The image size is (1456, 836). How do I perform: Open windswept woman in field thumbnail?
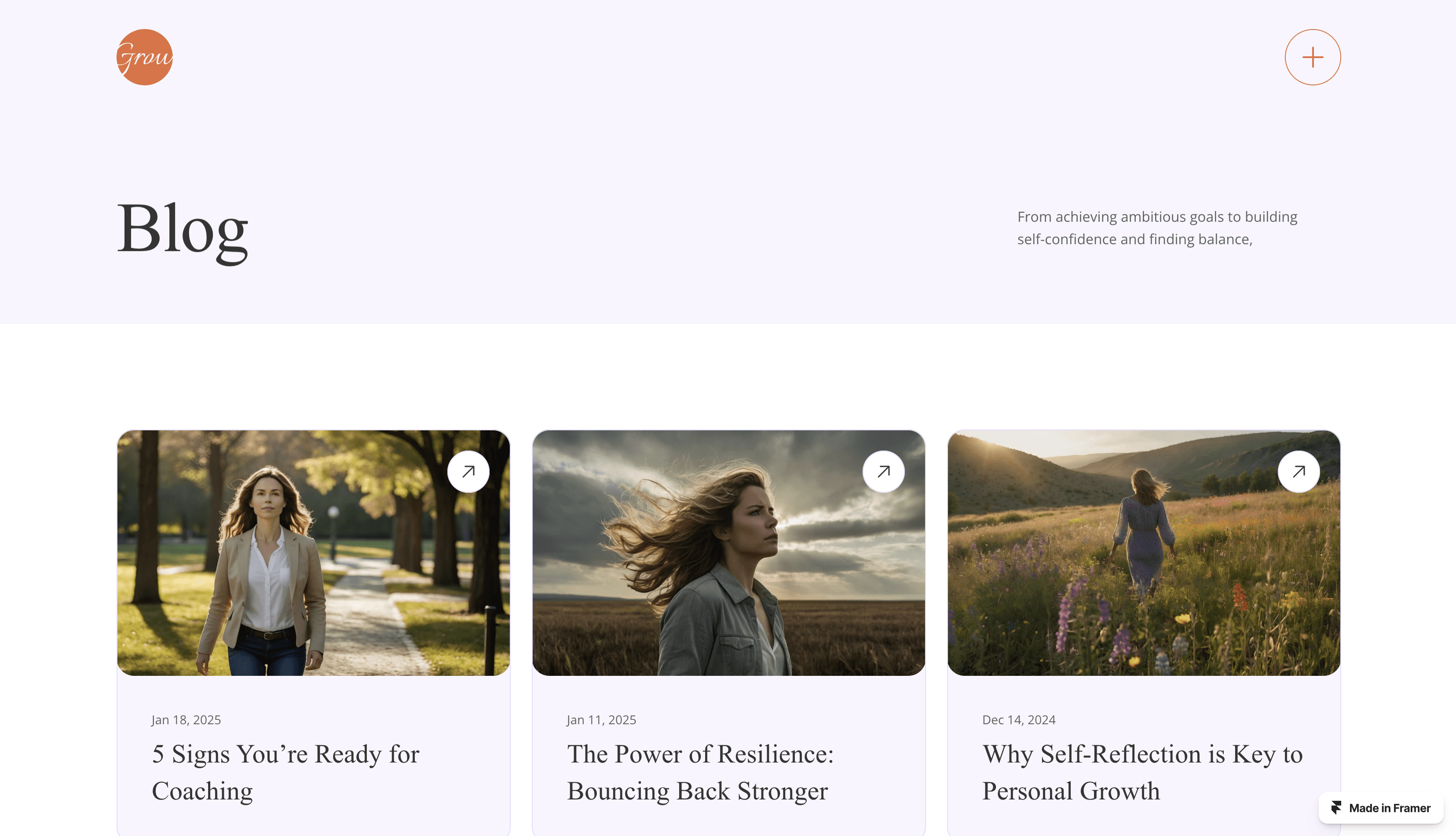728,553
